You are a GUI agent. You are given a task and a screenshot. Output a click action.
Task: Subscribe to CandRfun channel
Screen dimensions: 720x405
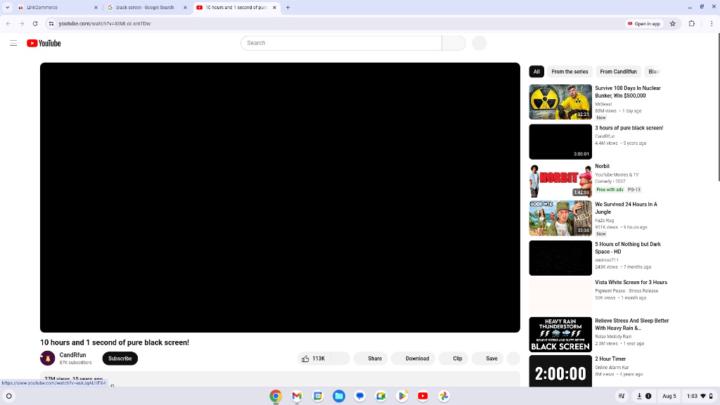120,358
